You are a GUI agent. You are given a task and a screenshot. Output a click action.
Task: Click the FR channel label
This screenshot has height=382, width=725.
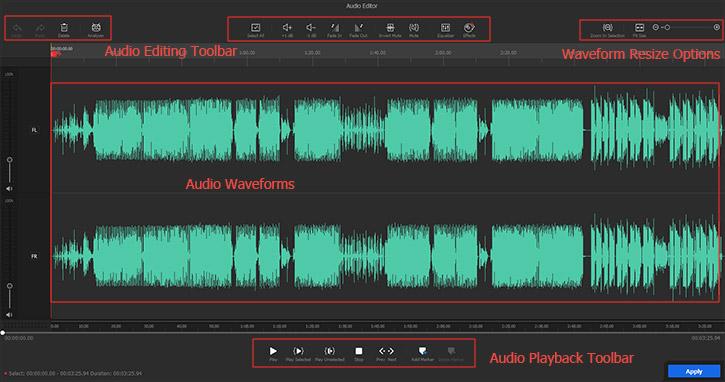coord(34,256)
